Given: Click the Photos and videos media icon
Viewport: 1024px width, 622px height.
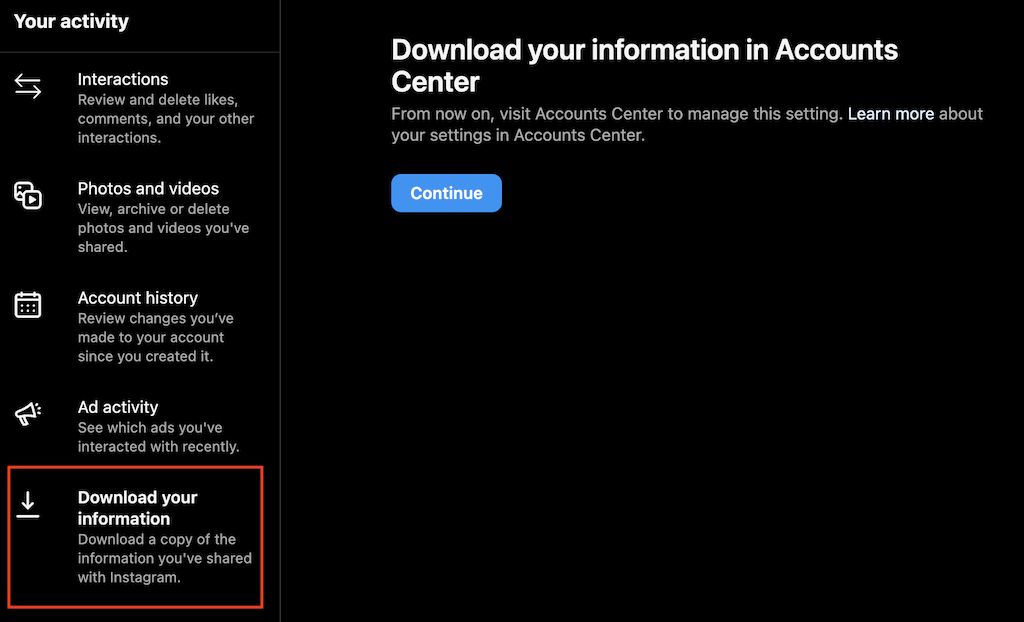Looking at the screenshot, I should pos(28,195).
